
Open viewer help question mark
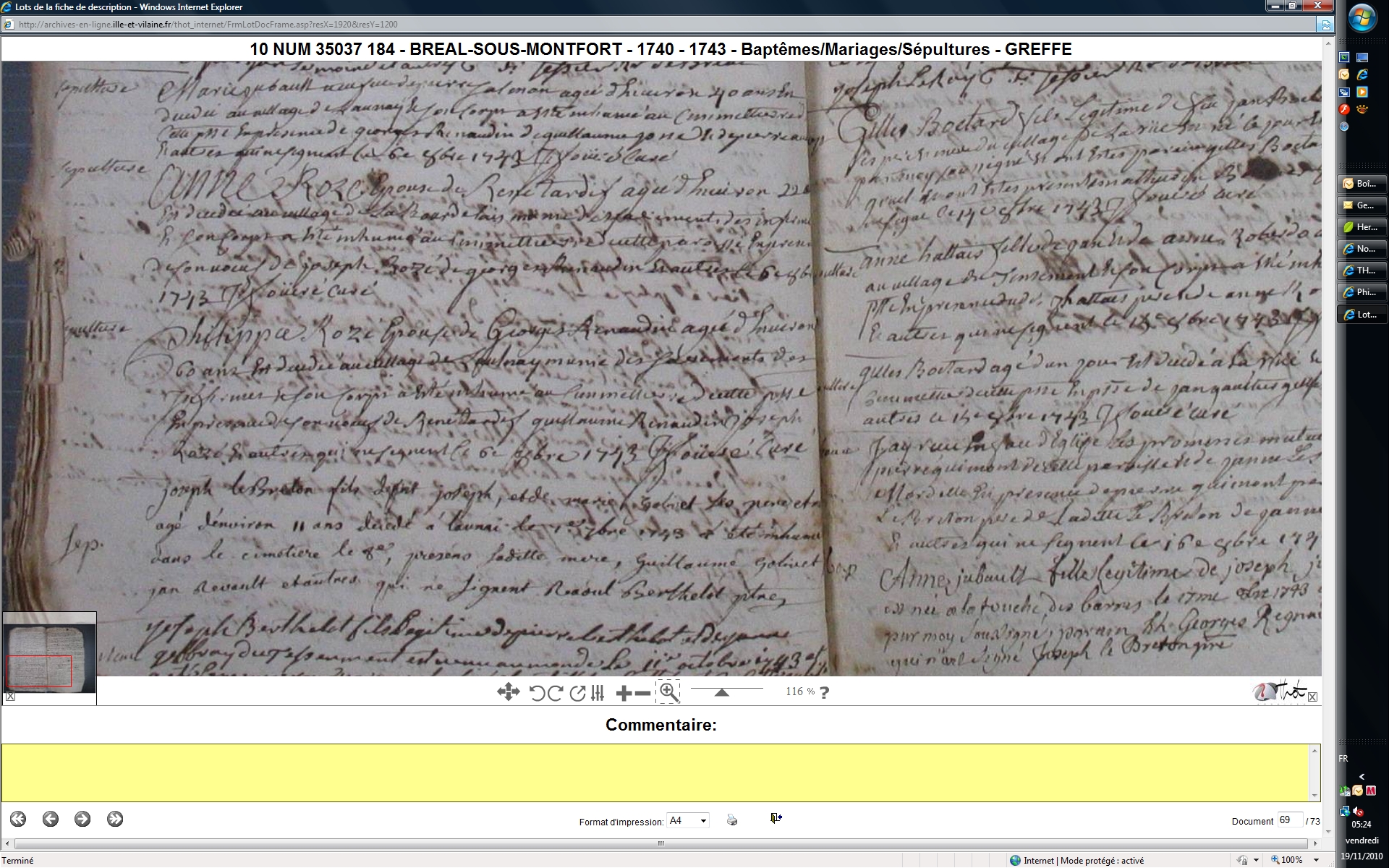point(824,692)
